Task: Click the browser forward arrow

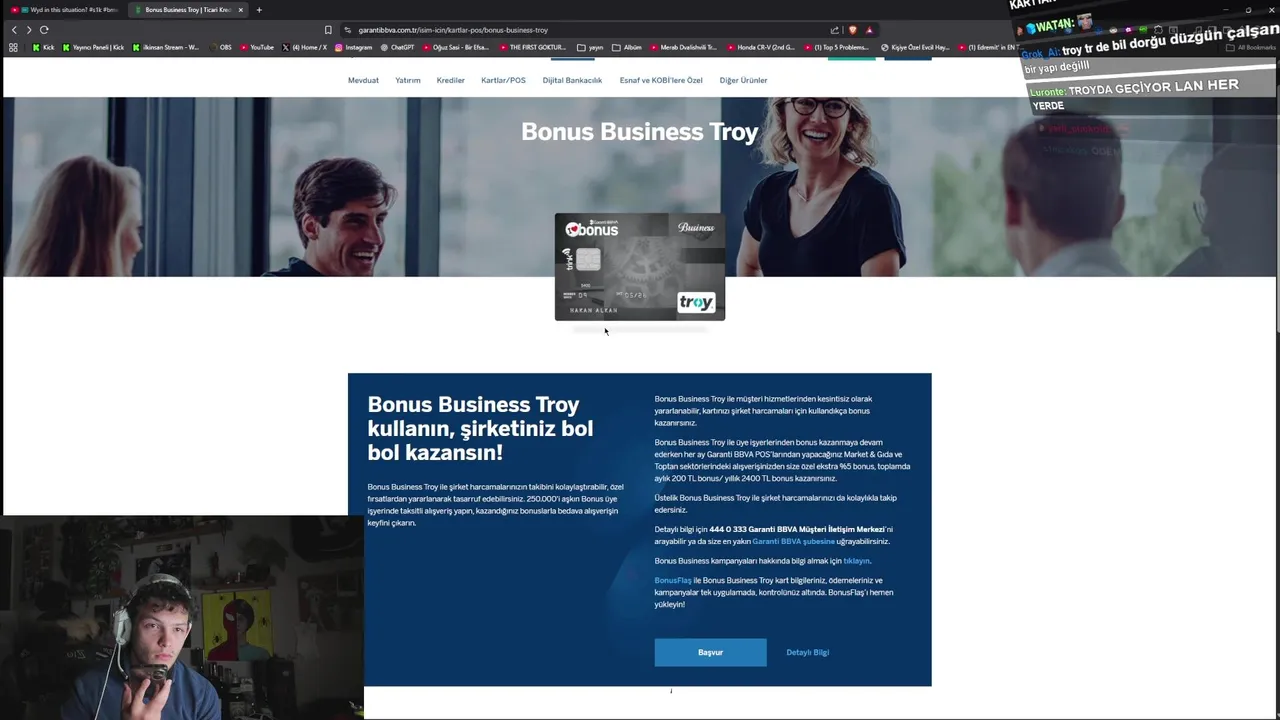Action: point(28,30)
